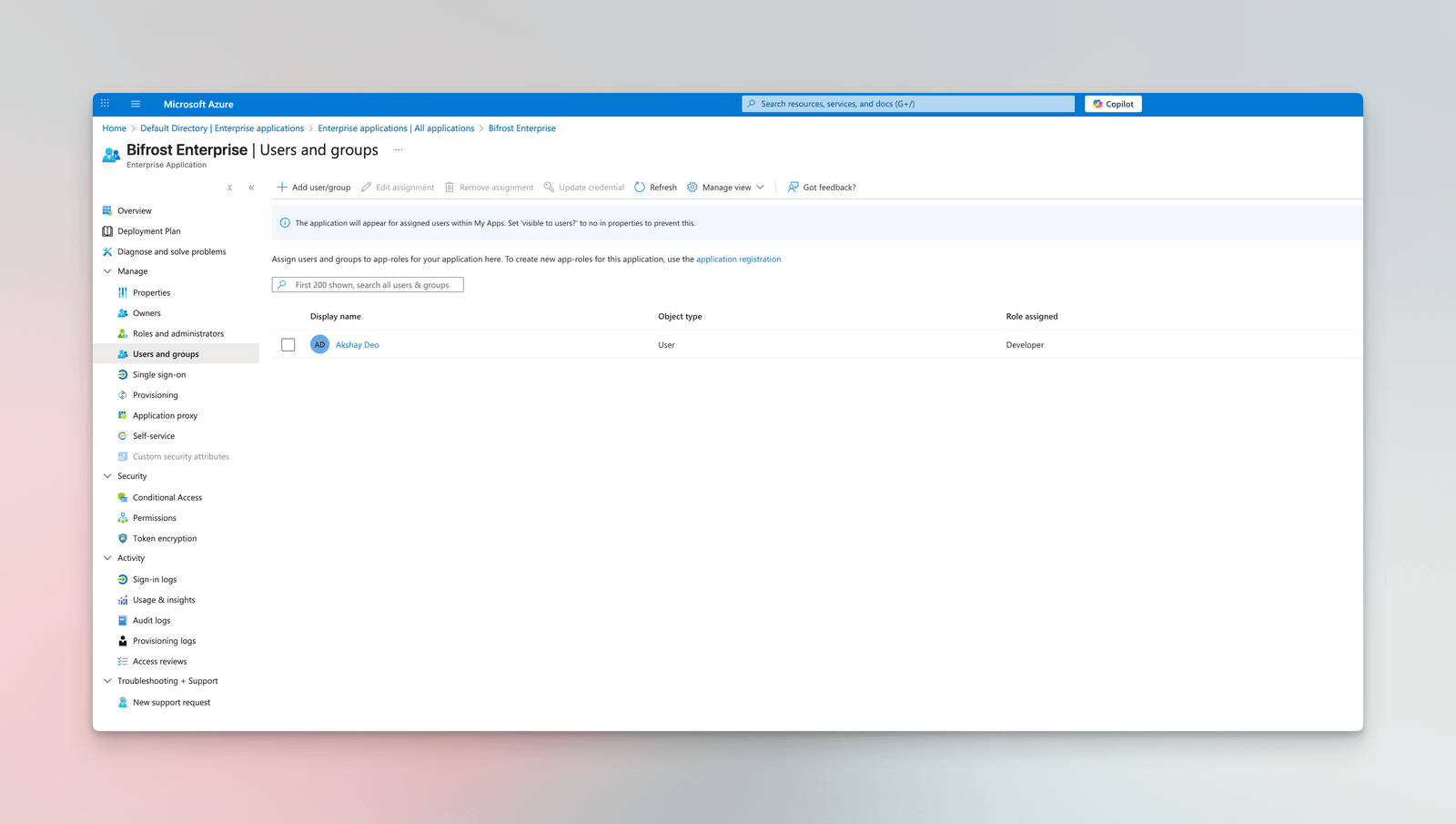Click the Bifrost Enterprise breadcrumb link
The image size is (1456, 824).
tap(522, 128)
